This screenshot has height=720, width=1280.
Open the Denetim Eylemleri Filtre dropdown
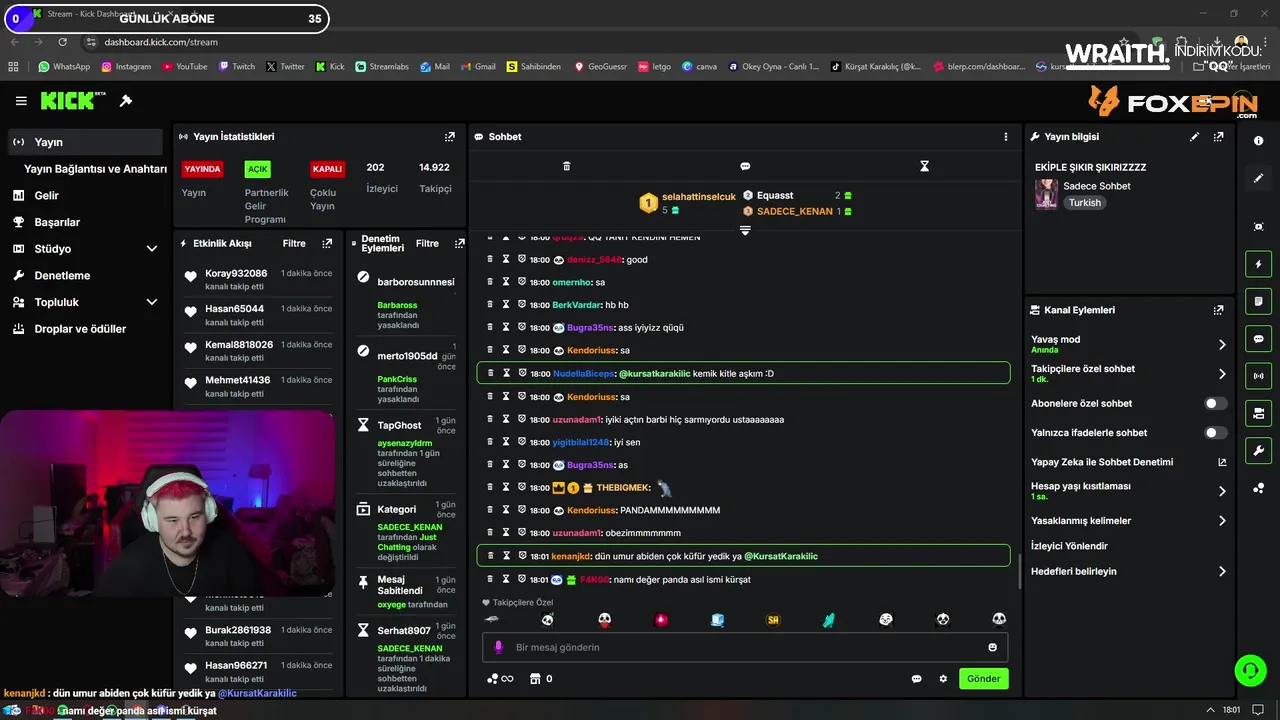[x=427, y=243]
